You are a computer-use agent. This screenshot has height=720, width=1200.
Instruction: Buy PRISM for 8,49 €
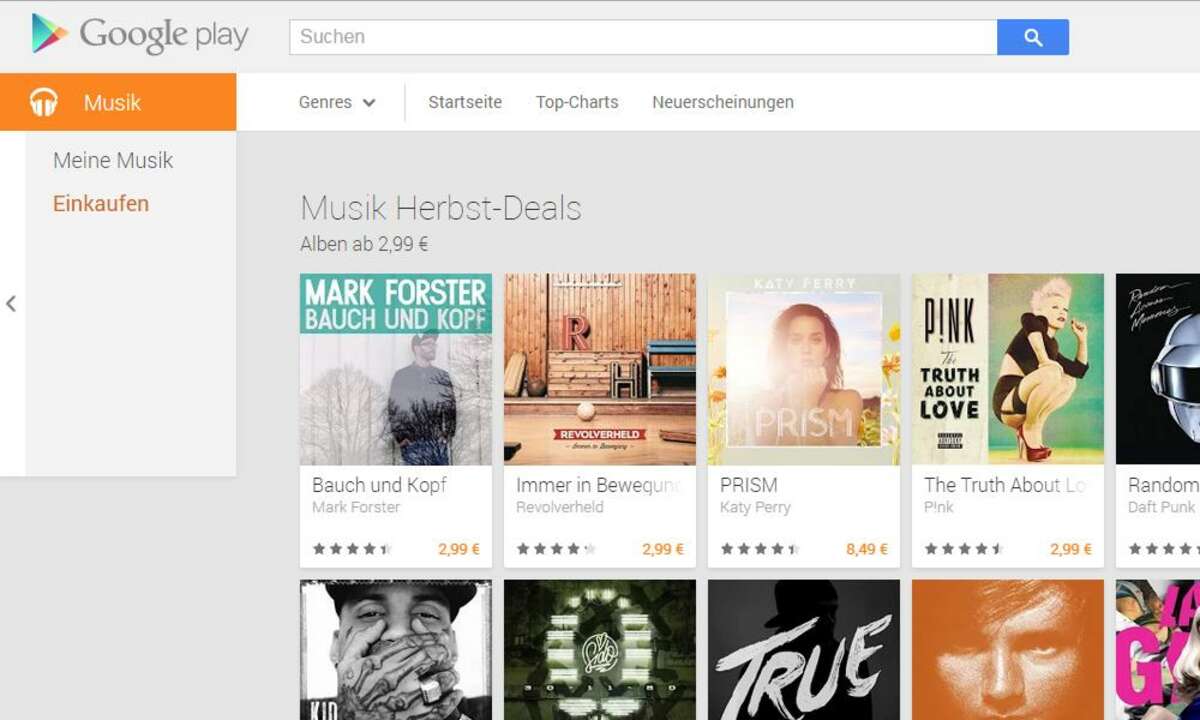point(867,549)
